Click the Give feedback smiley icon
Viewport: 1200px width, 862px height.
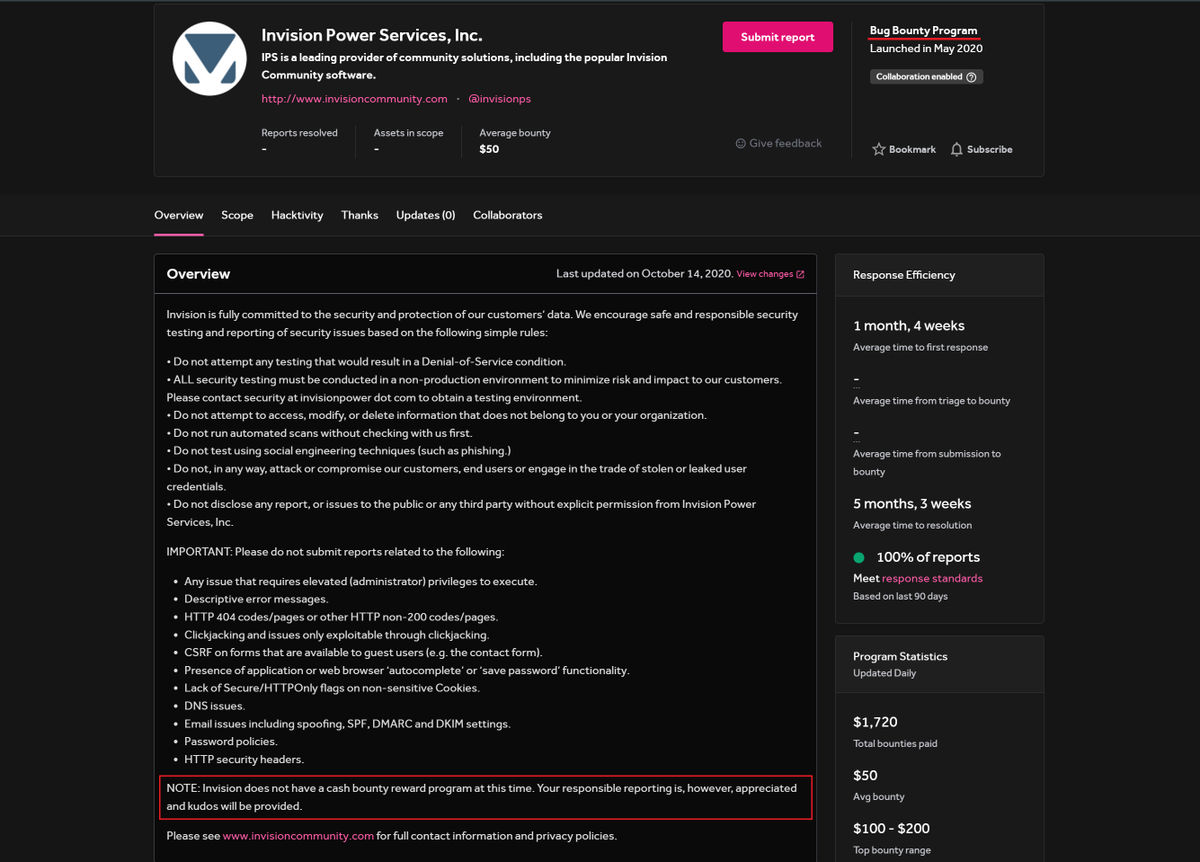coord(741,143)
